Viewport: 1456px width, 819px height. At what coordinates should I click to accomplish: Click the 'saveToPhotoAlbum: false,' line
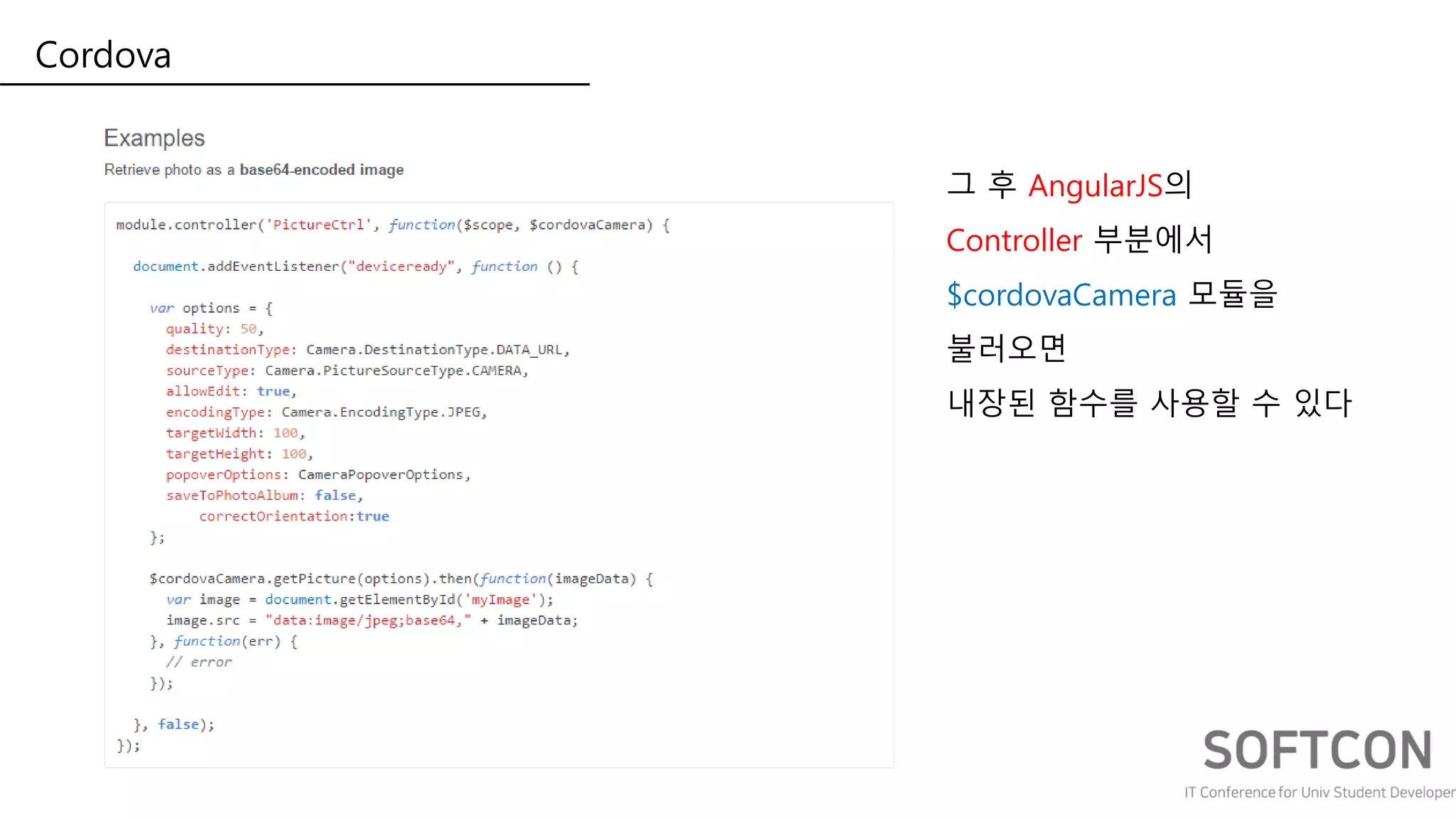pos(264,496)
